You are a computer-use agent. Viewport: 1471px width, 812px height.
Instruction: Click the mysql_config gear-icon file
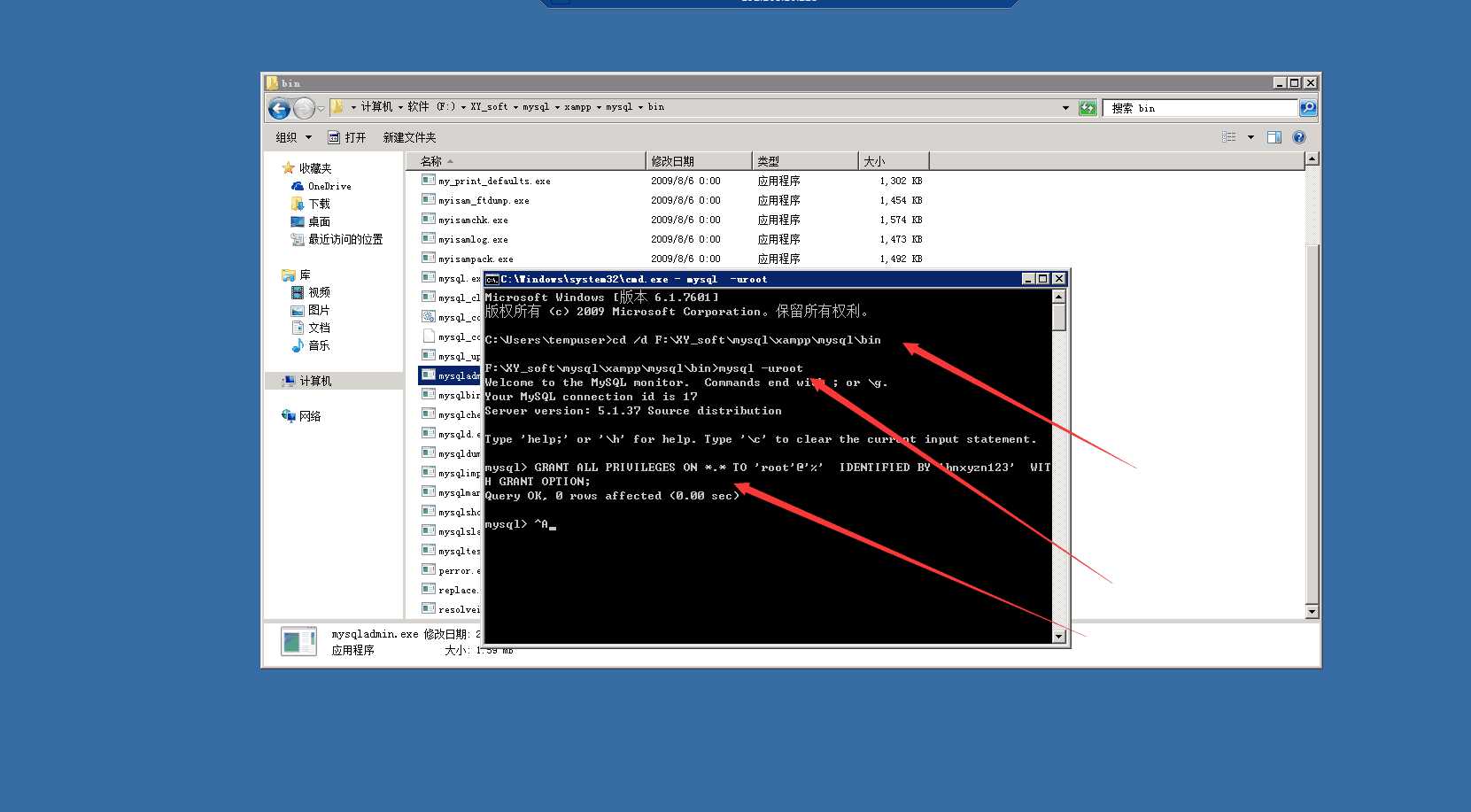(x=429, y=316)
